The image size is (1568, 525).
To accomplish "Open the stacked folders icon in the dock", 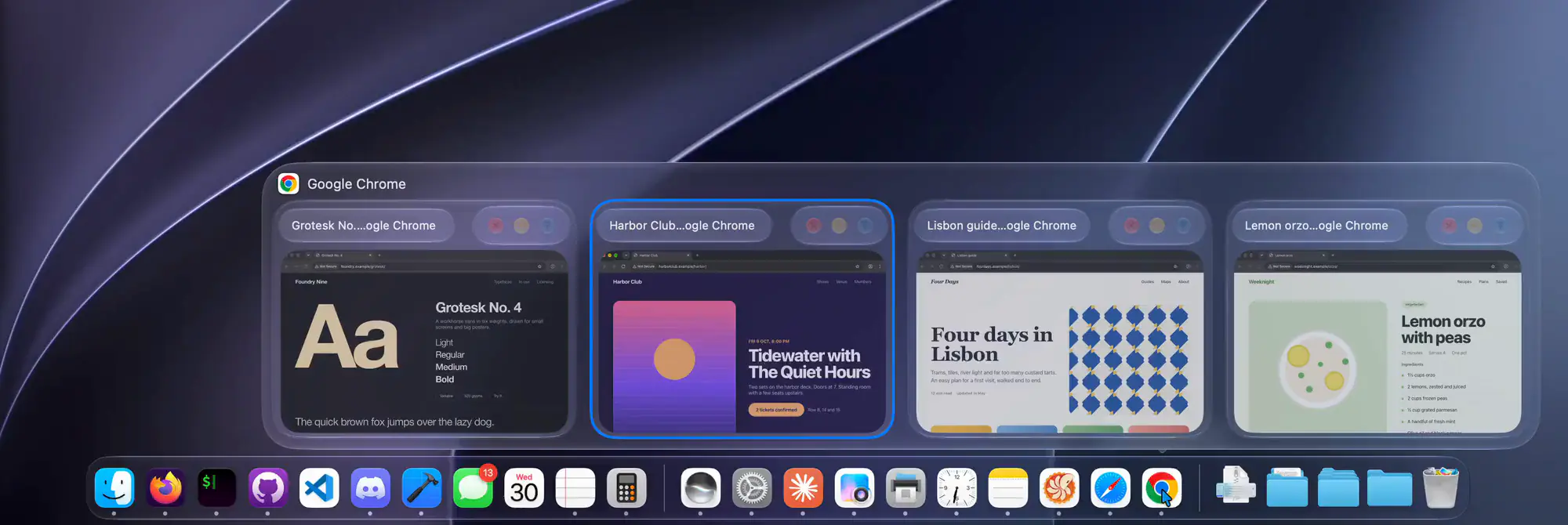I will click(1338, 487).
